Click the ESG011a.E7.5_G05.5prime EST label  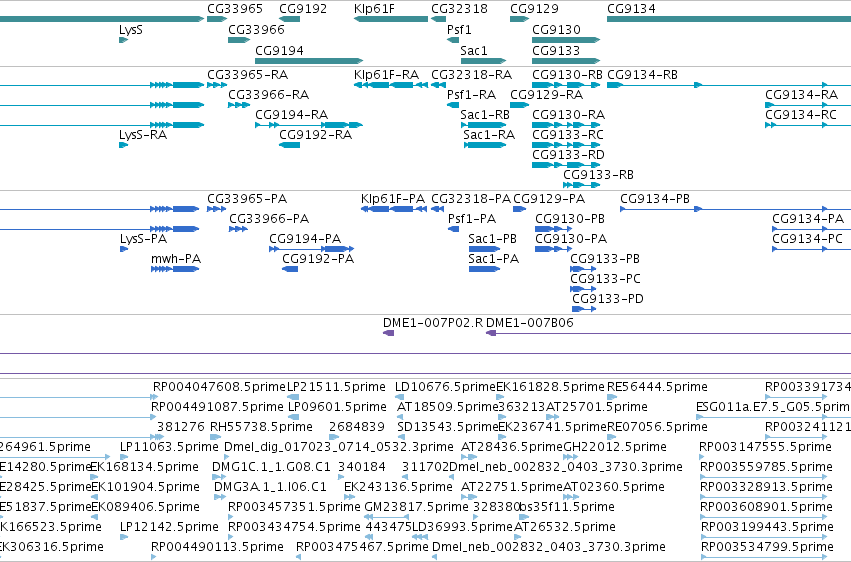[773, 407]
